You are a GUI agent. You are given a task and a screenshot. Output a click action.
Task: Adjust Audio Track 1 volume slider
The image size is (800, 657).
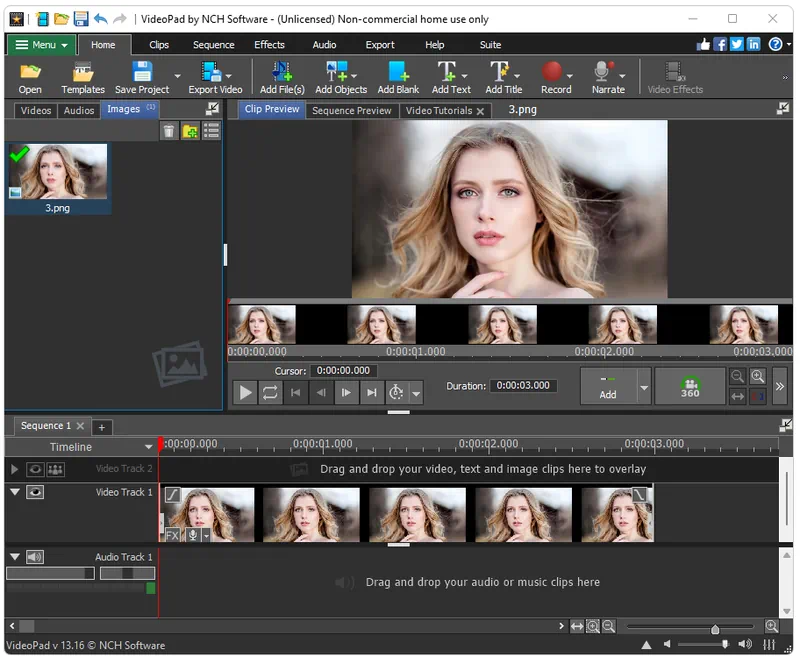point(51,574)
